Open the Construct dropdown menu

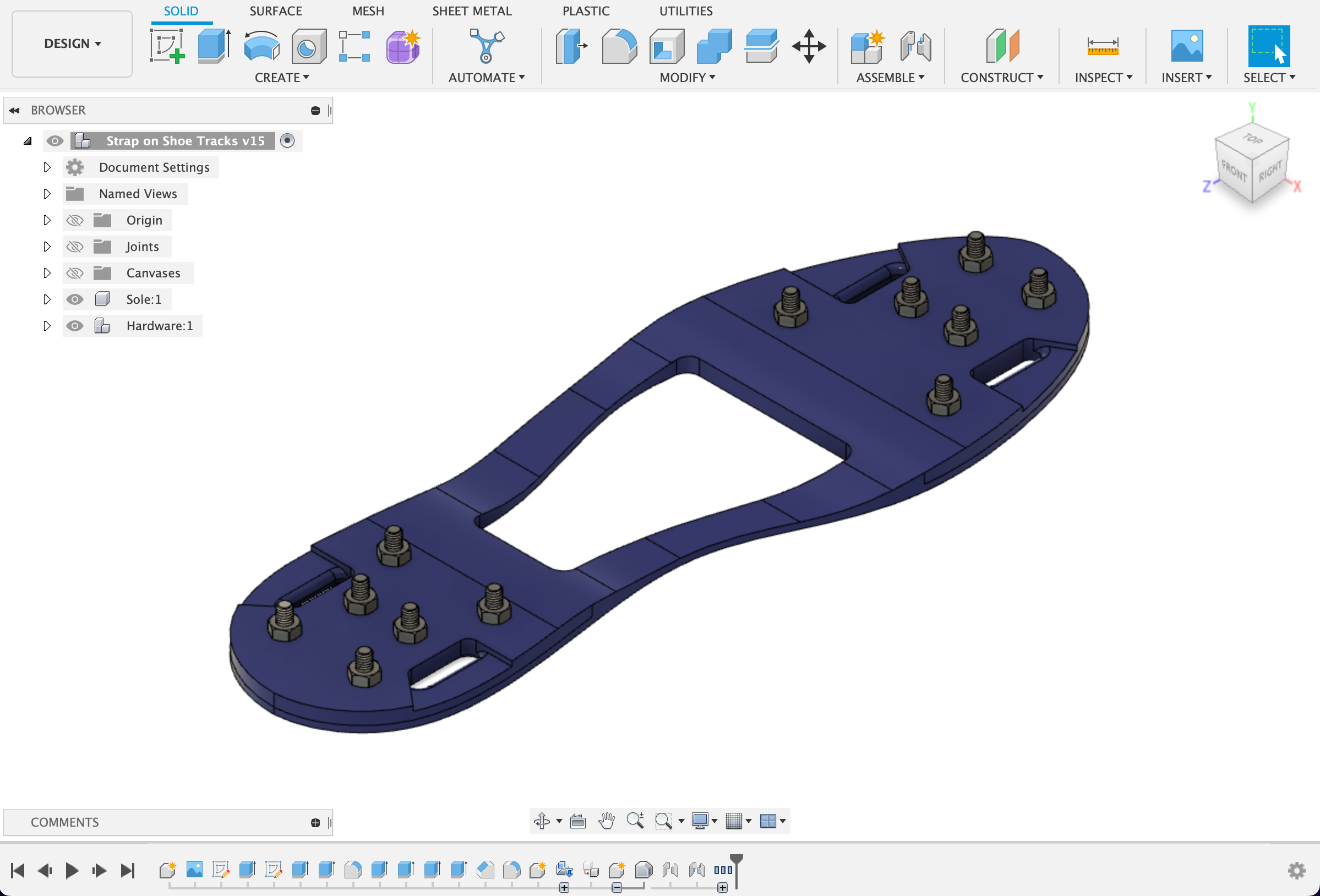pyautogui.click(x=1002, y=78)
